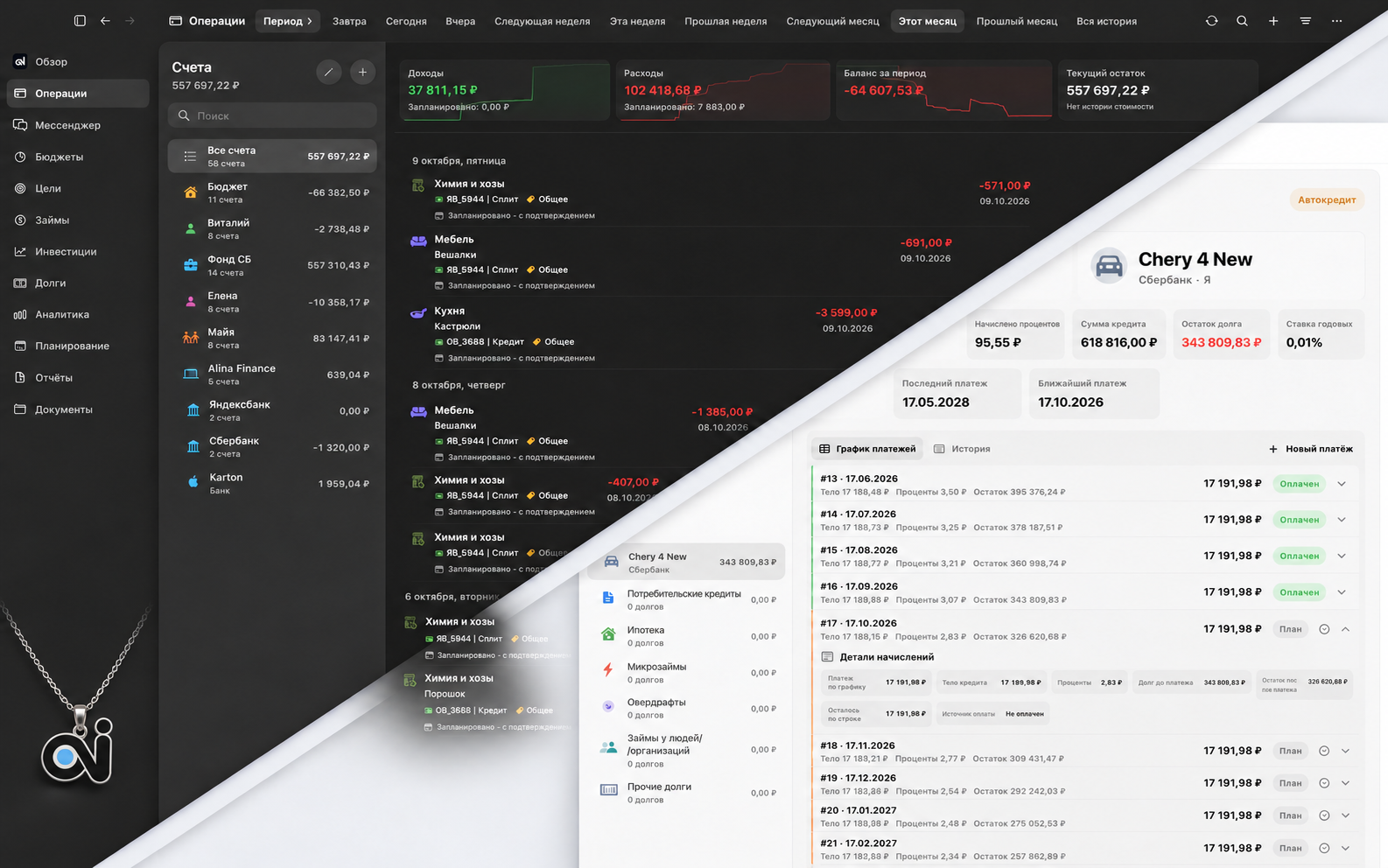Open search via magnifier icon in toolbar

1242,20
